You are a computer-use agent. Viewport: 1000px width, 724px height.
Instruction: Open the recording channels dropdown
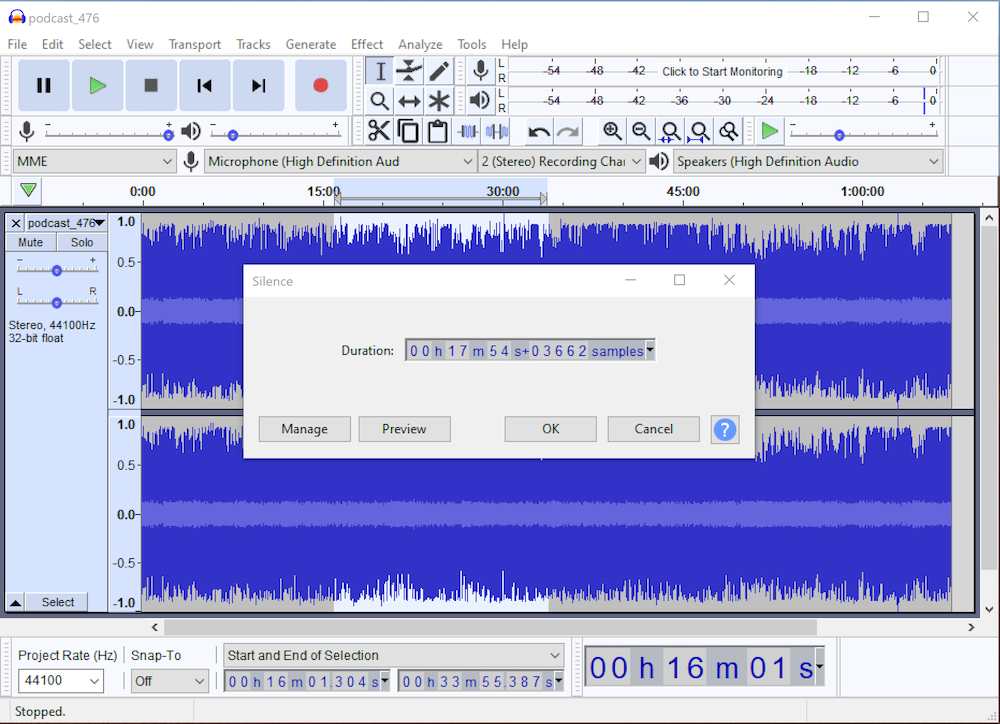tap(561, 161)
